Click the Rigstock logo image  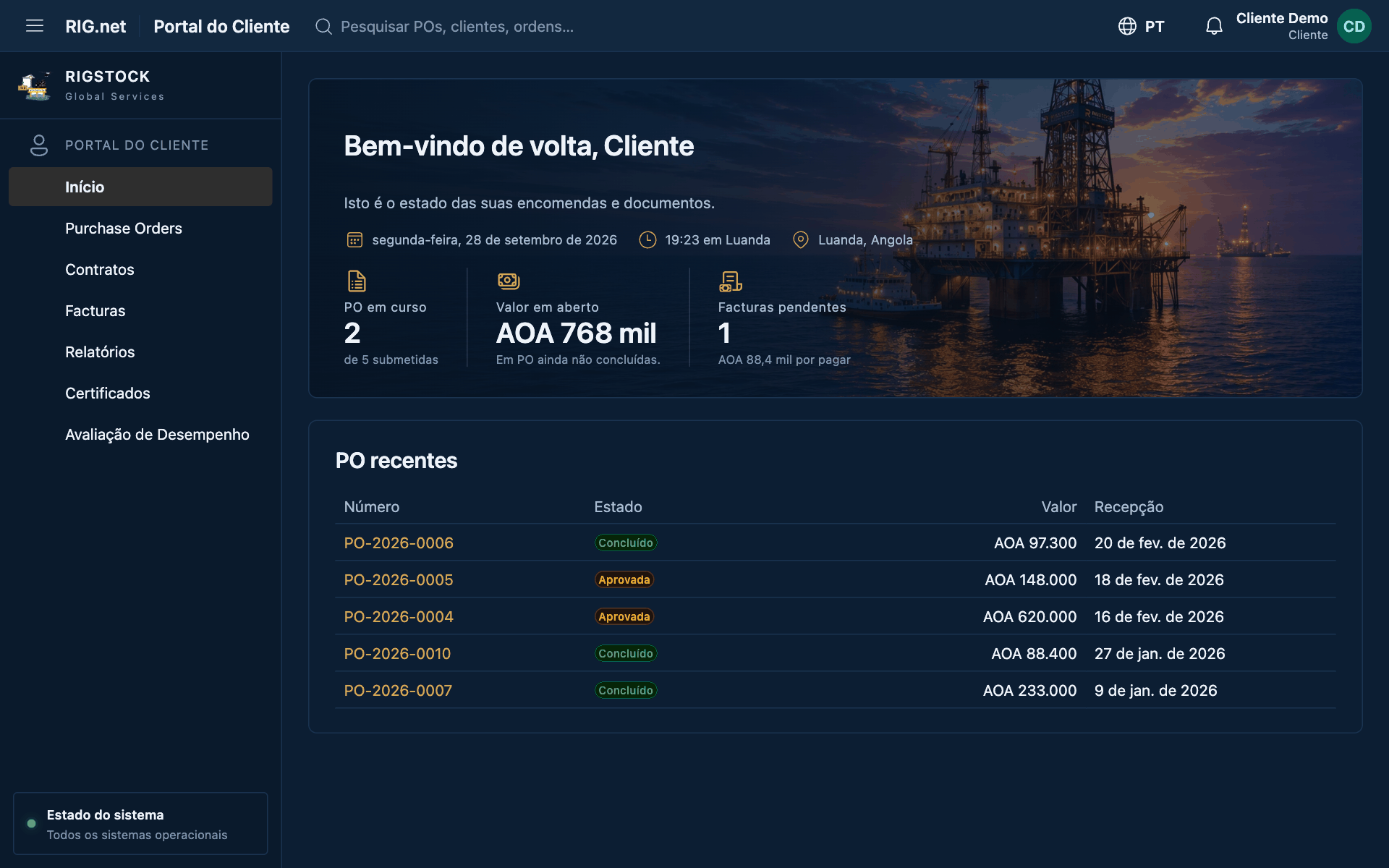pyautogui.click(x=34, y=86)
